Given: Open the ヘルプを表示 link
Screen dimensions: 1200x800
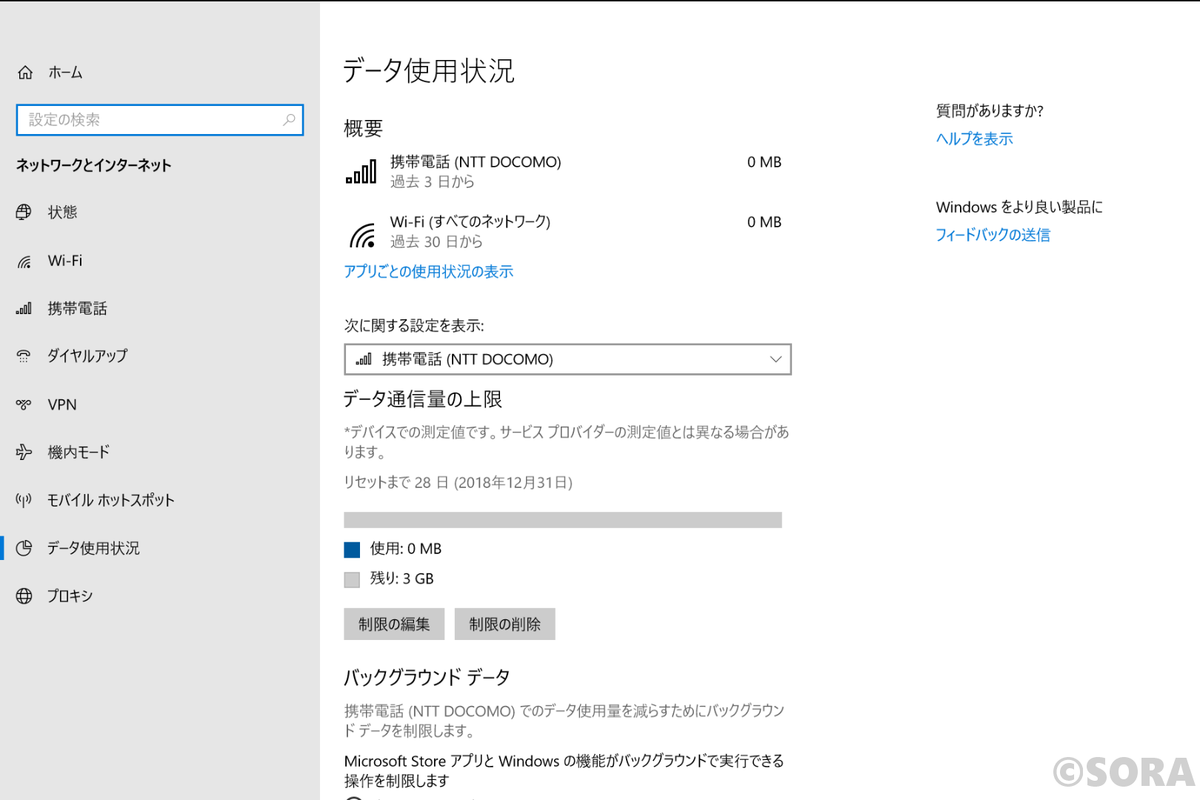Looking at the screenshot, I should 974,139.
